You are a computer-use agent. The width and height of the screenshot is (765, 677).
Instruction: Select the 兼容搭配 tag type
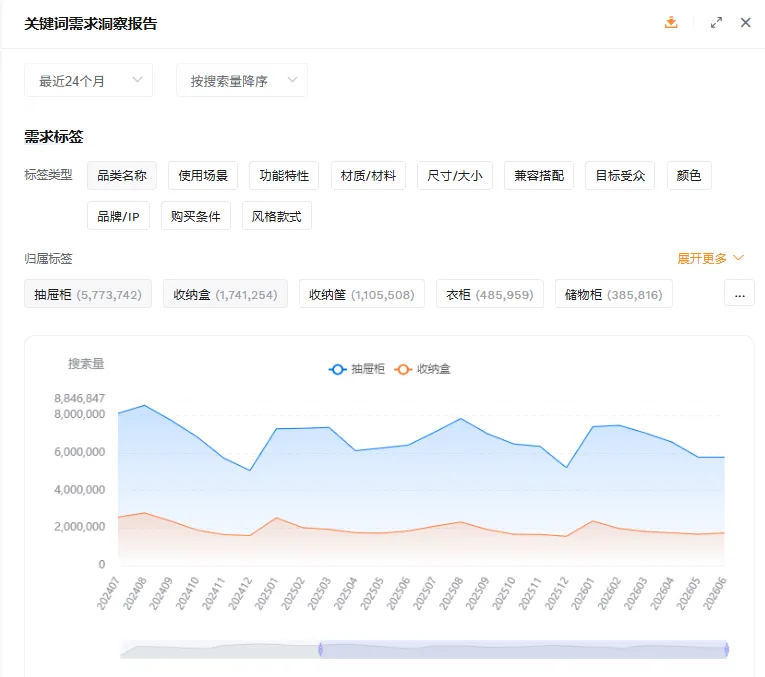pyautogui.click(x=539, y=176)
